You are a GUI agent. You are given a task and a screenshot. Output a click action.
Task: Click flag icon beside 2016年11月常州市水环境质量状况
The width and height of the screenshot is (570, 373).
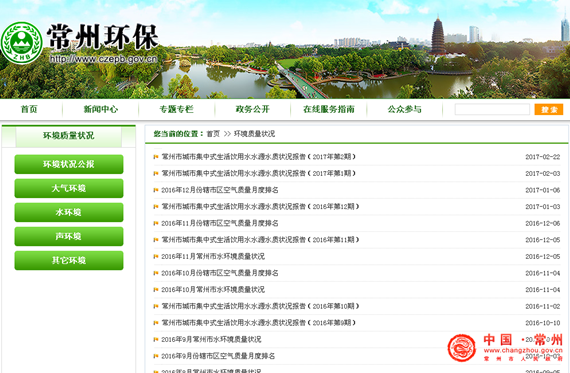[156, 256]
